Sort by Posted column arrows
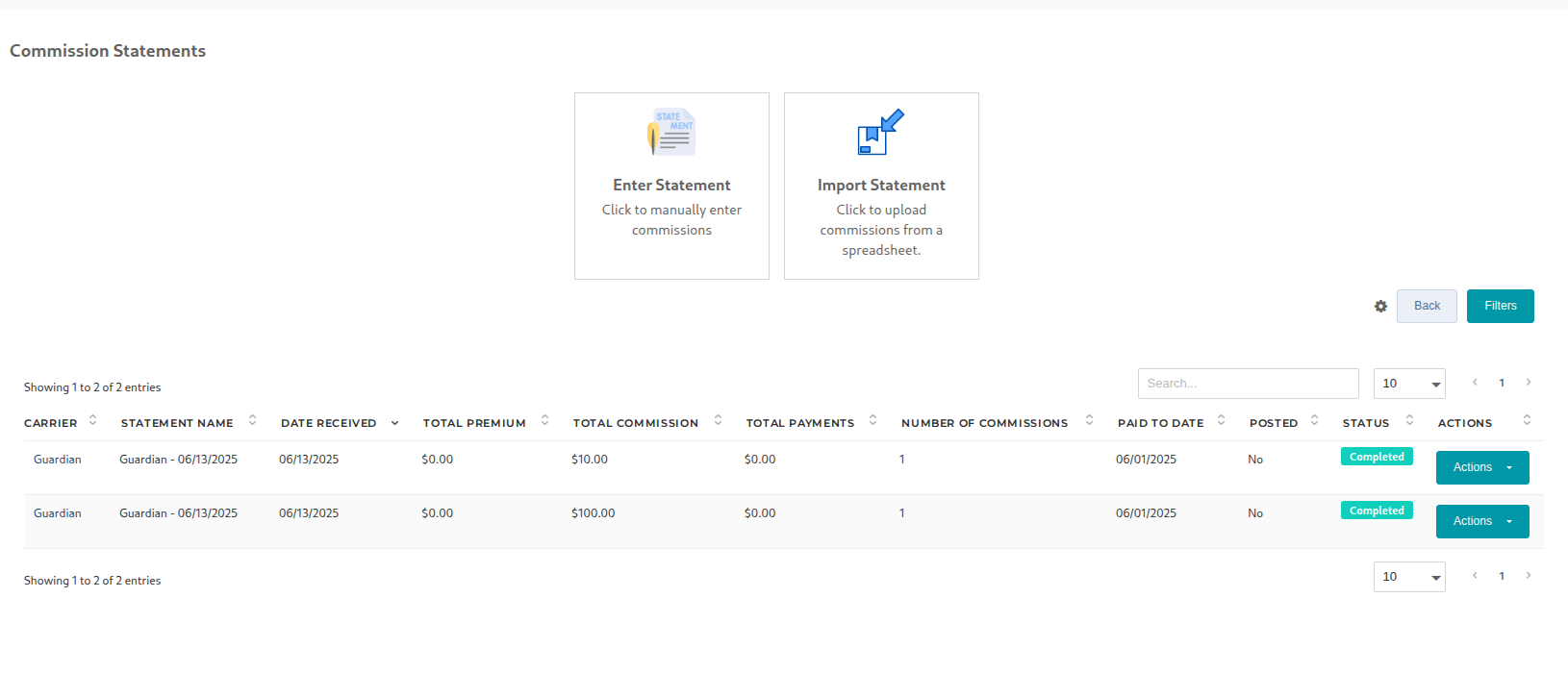1568x673 pixels. pos(1314,420)
